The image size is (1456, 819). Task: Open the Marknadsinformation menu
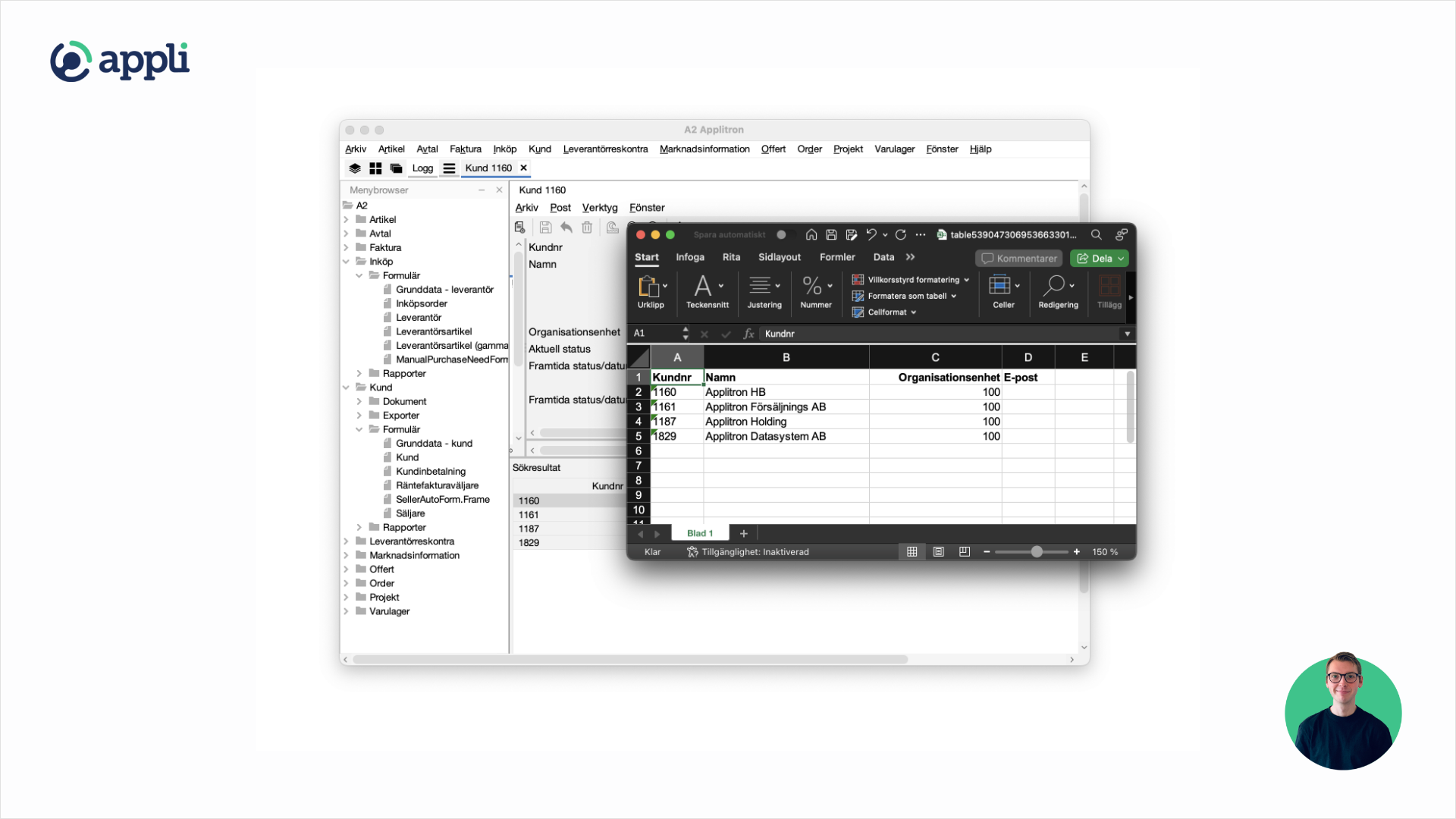[704, 149]
